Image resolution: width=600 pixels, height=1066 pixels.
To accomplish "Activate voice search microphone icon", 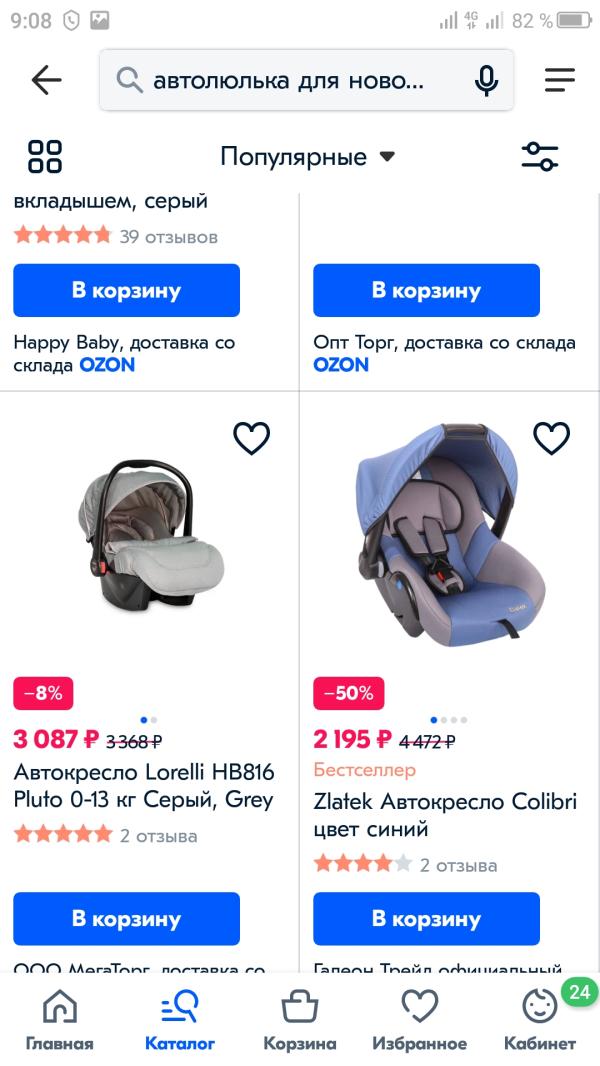I will point(486,81).
